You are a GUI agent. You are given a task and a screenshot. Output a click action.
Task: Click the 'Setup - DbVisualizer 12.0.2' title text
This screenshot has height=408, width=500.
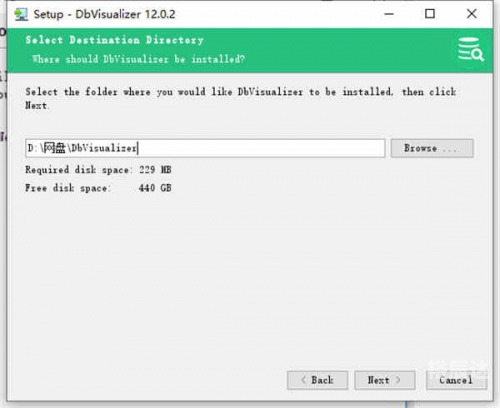click(x=104, y=14)
